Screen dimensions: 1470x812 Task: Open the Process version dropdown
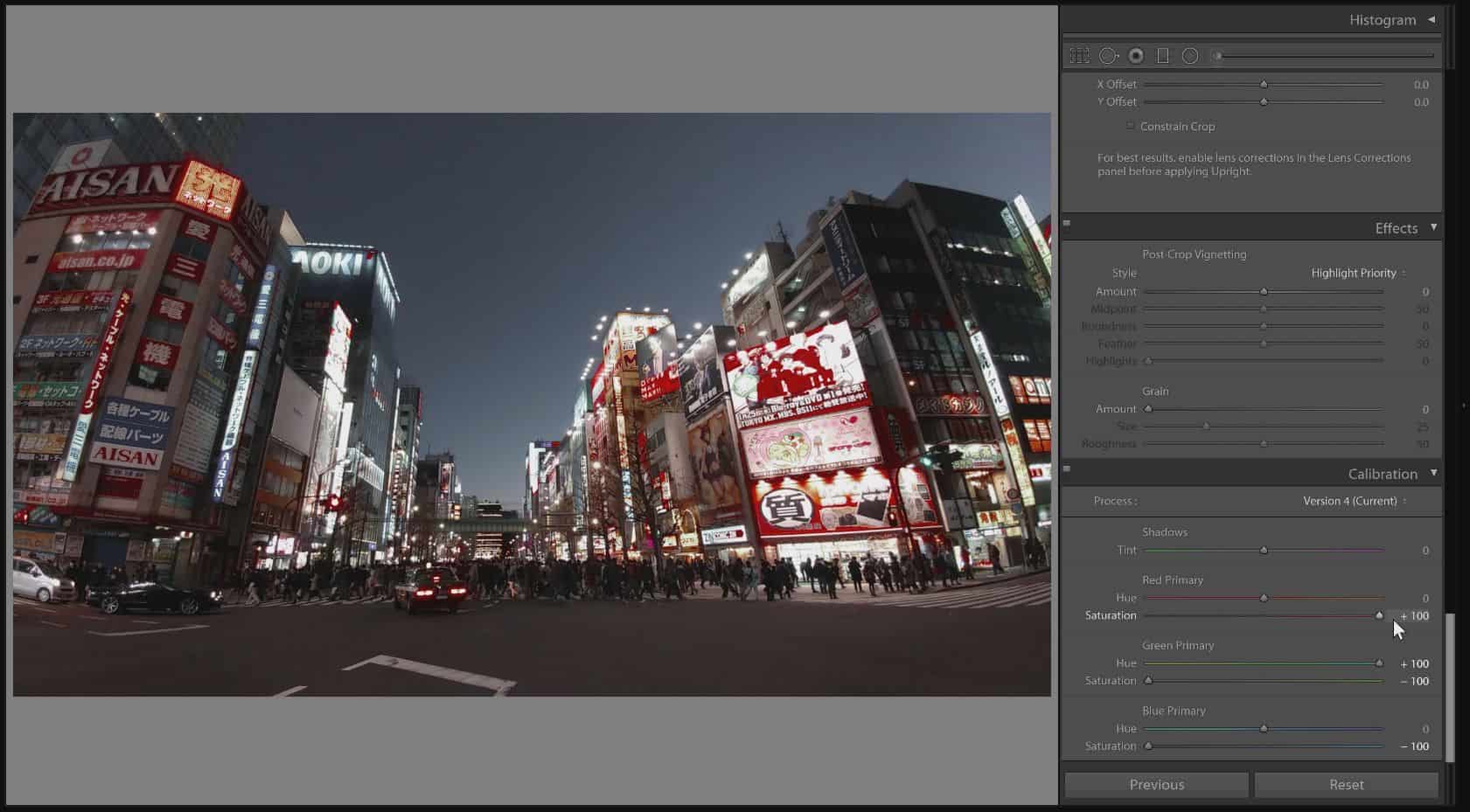point(1355,501)
